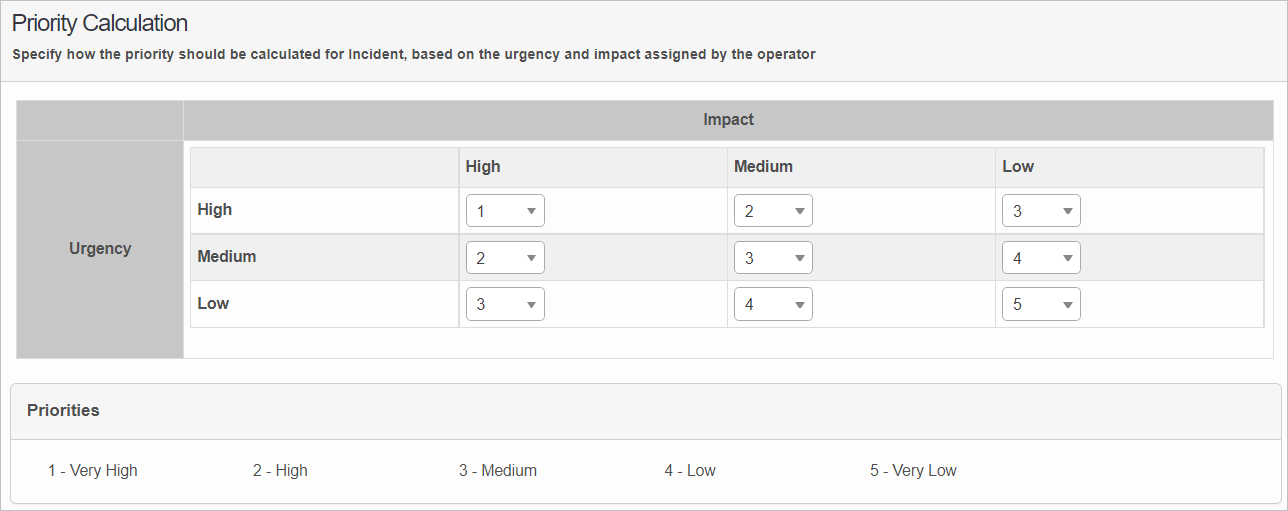Select the Medium impact column header

[x=763, y=167]
